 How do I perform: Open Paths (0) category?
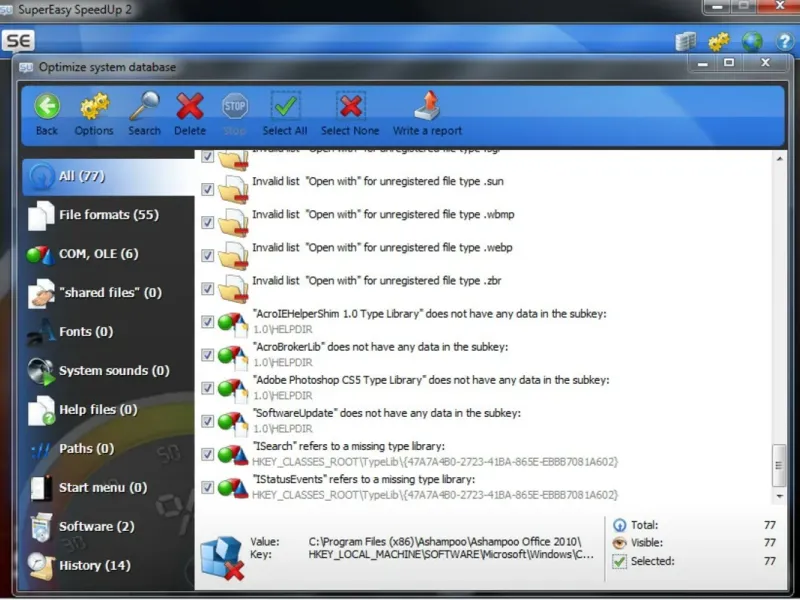tap(108, 449)
